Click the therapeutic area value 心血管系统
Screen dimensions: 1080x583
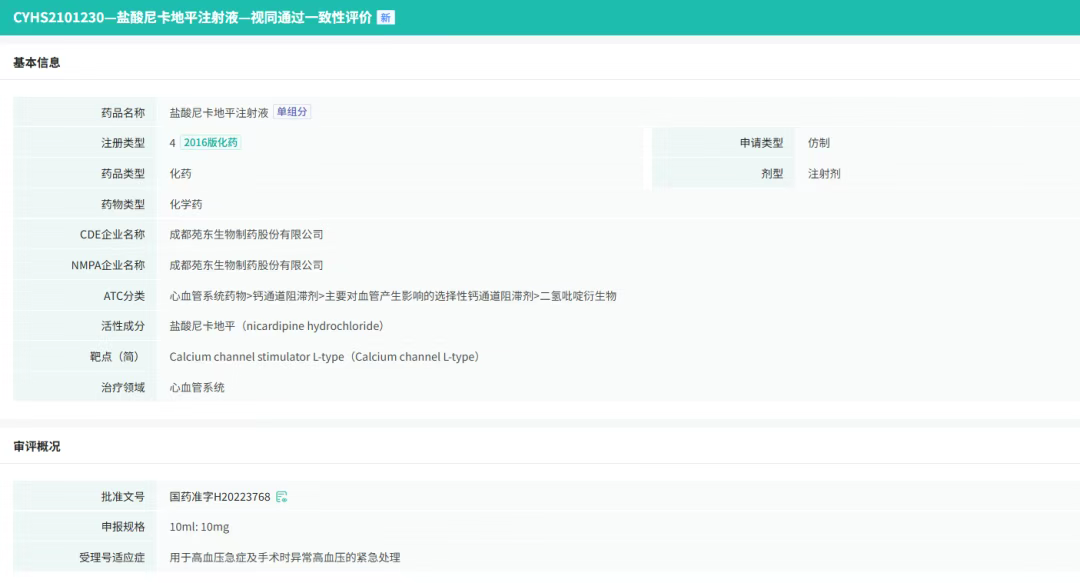(x=197, y=387)
